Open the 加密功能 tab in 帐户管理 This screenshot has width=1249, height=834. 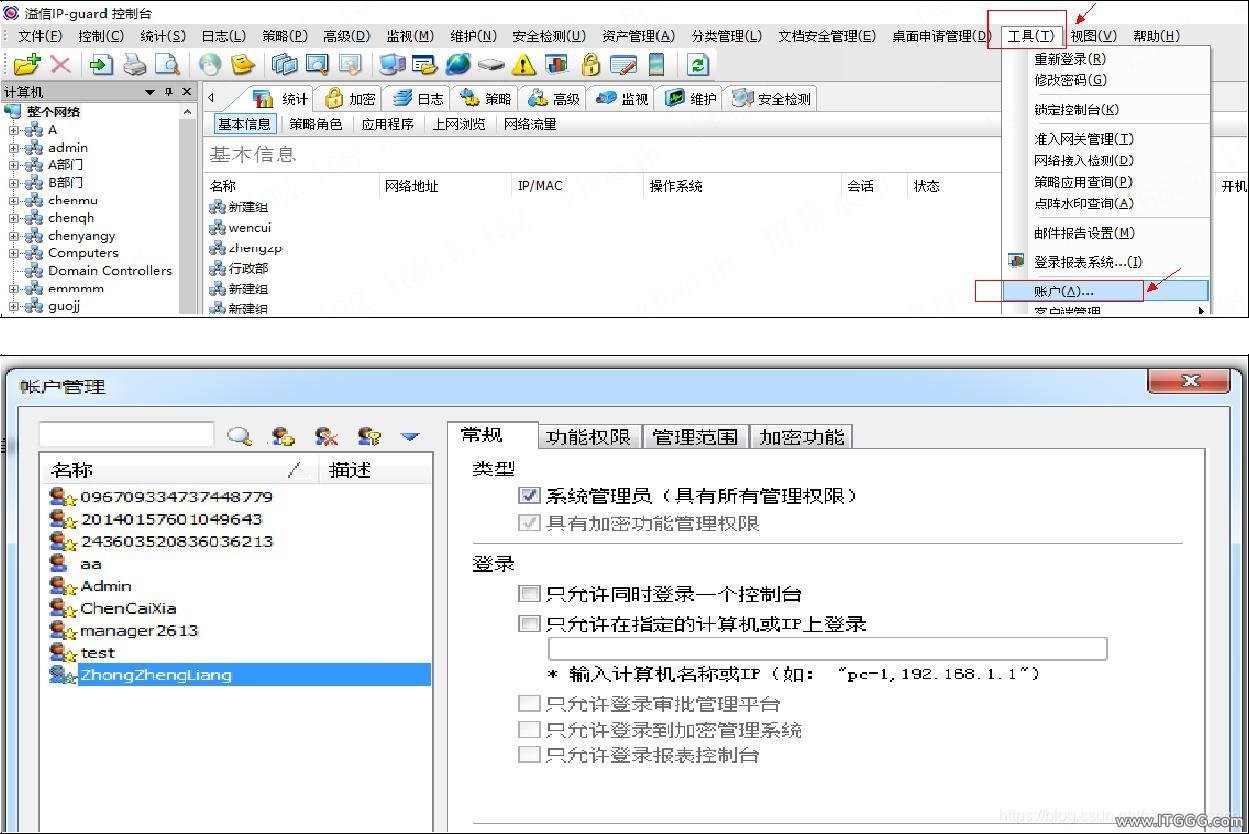coord(802,437)
